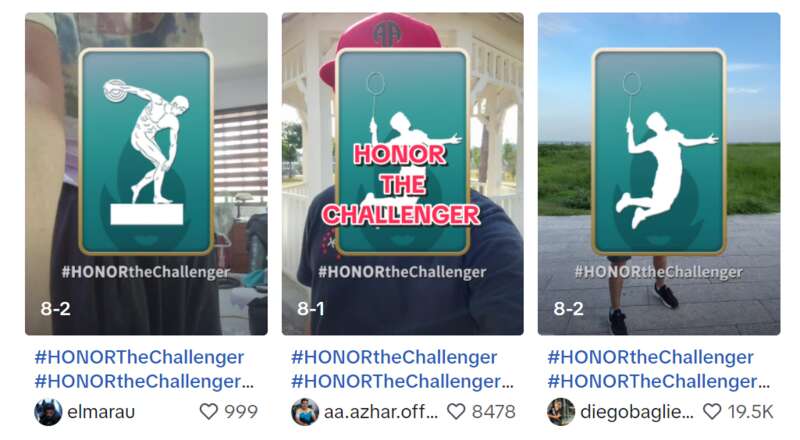Click #HONORTheChallenger hashtag under elmarau's video
Image resolution: width=800 pixels, height=440 pixels.
click(x=139, y=357)
